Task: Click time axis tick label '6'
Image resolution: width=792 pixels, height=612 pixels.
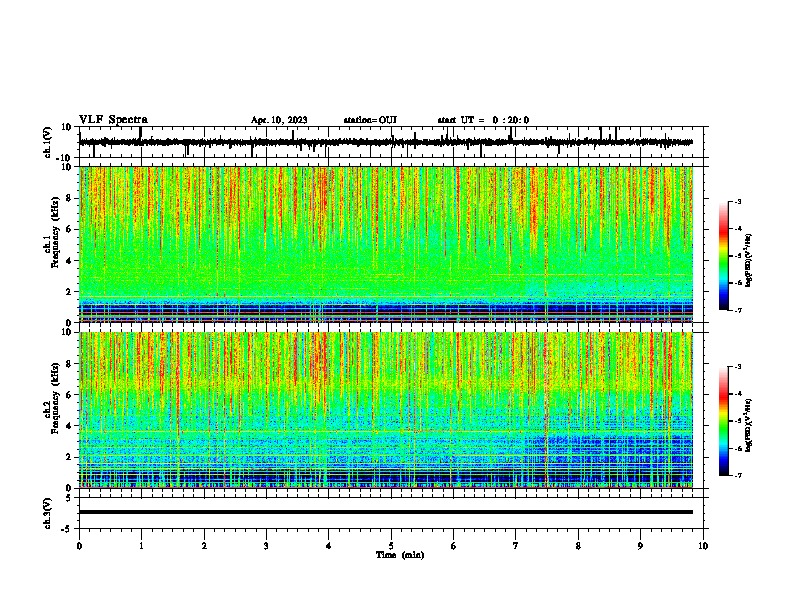Action: (454, 545)
